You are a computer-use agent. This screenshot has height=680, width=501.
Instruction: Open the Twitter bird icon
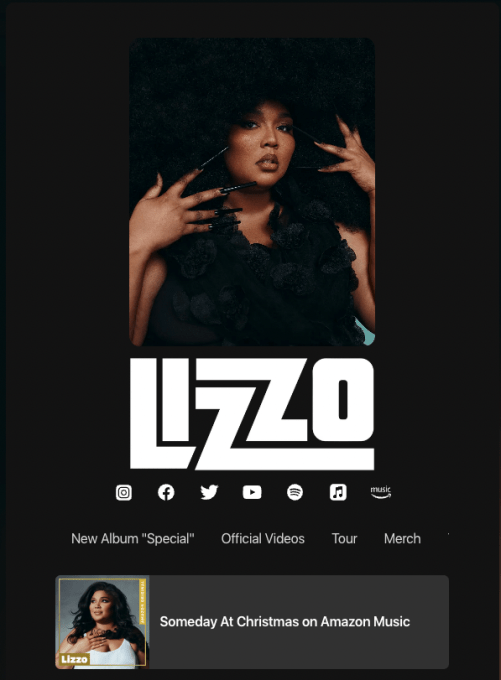209,492
